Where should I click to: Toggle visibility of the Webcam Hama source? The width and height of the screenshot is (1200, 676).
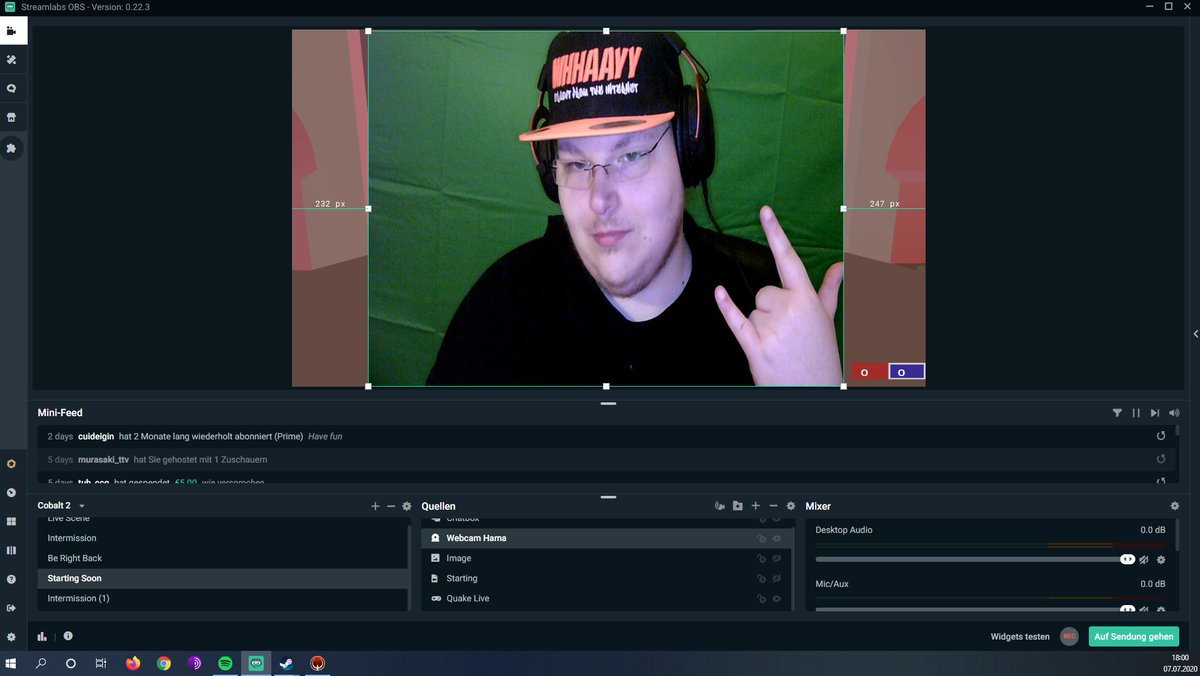pyautogui.click(x=777, y=538)
